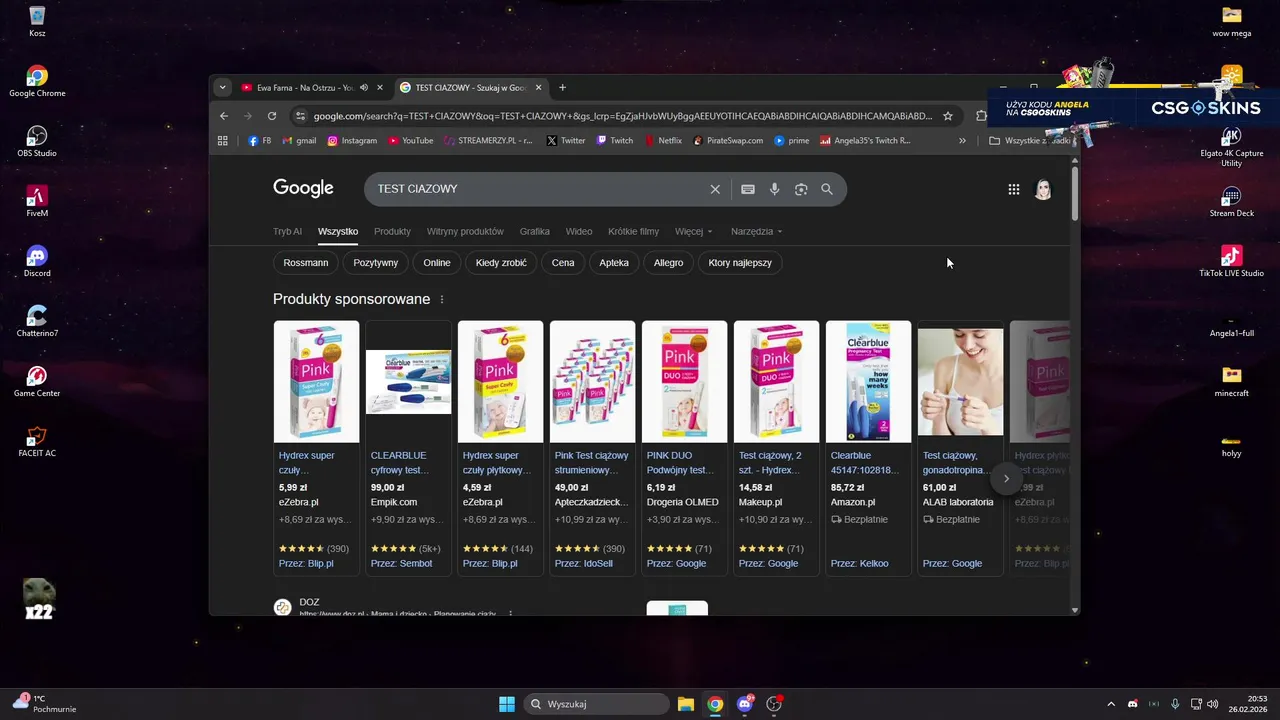The height and width of the screenshot is (720, 1280).
Task: Click the taskbar microphone tray icon
Action: pyautogui.click(x=1175, y=704)
